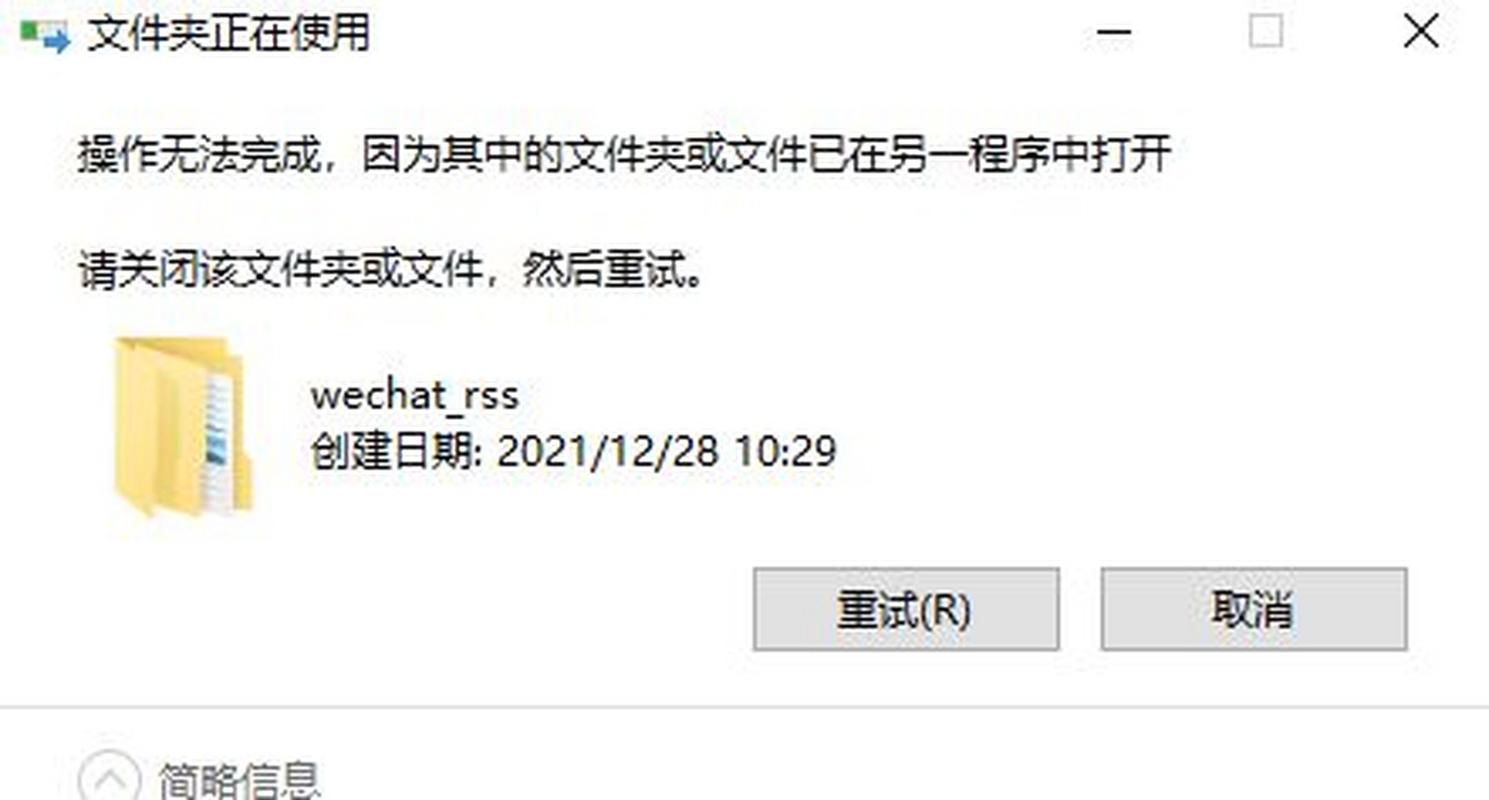Minimize the 文件夹正在使用 dialog
1489x800 pixels.
(x=1113, y=33)
